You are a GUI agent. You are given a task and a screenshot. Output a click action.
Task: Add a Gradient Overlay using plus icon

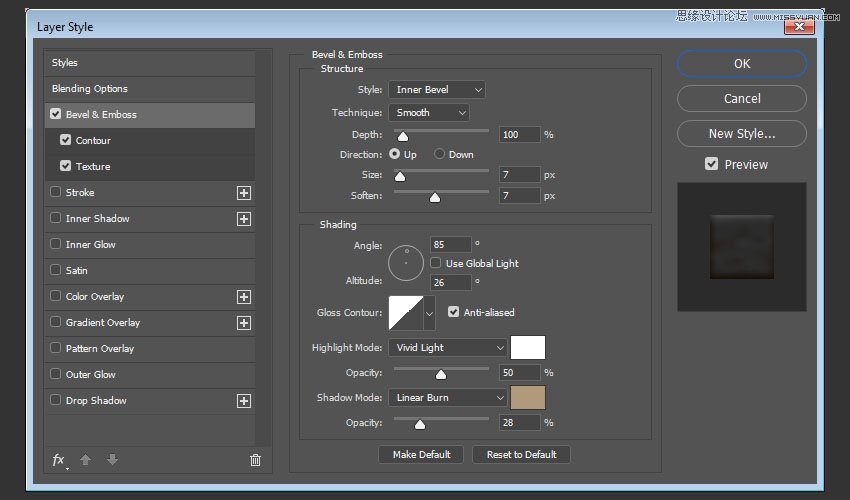pyautogui.click(x=243, y=323)
